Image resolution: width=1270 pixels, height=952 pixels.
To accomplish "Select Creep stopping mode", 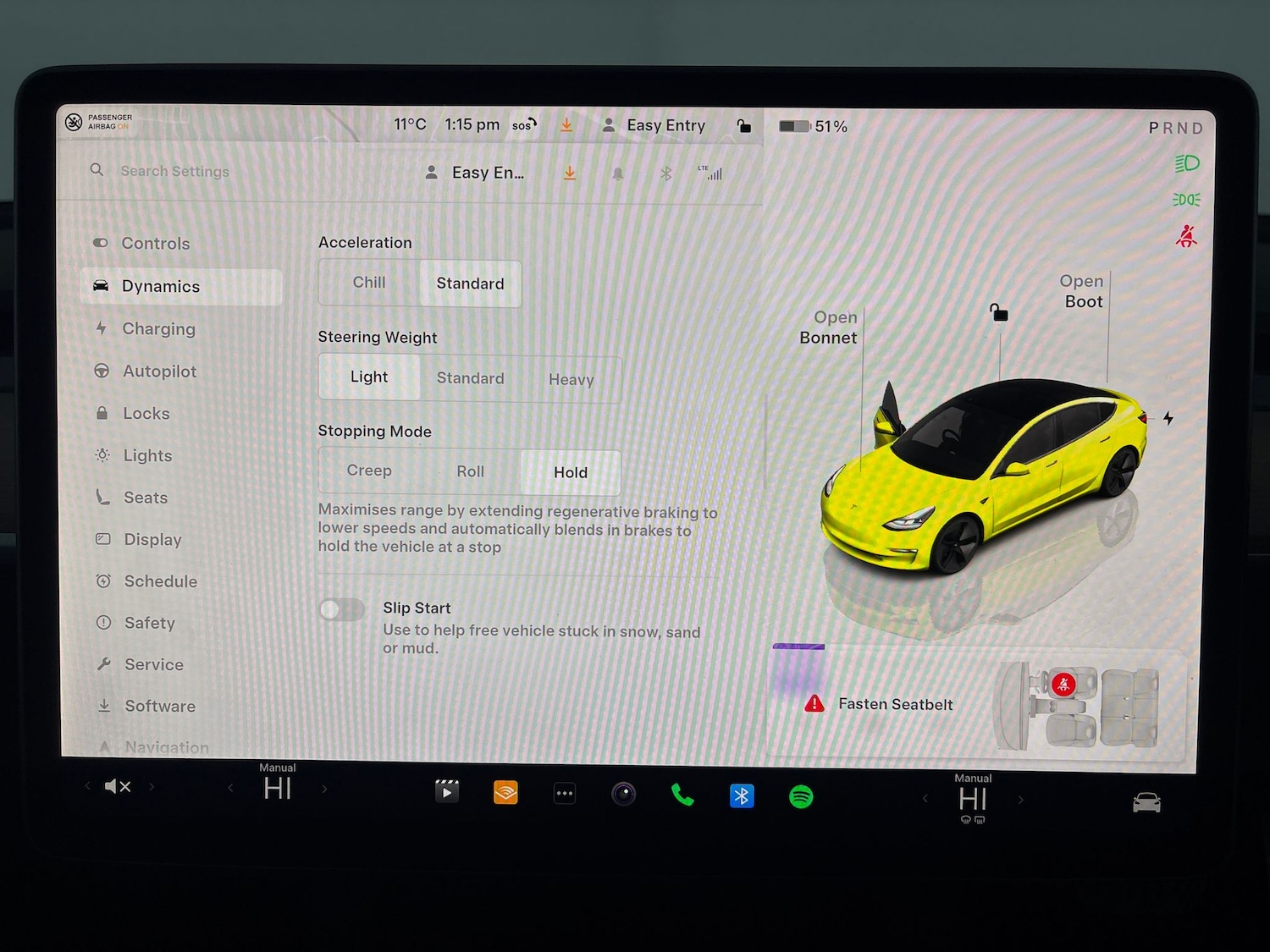I will tap(370, 471).
